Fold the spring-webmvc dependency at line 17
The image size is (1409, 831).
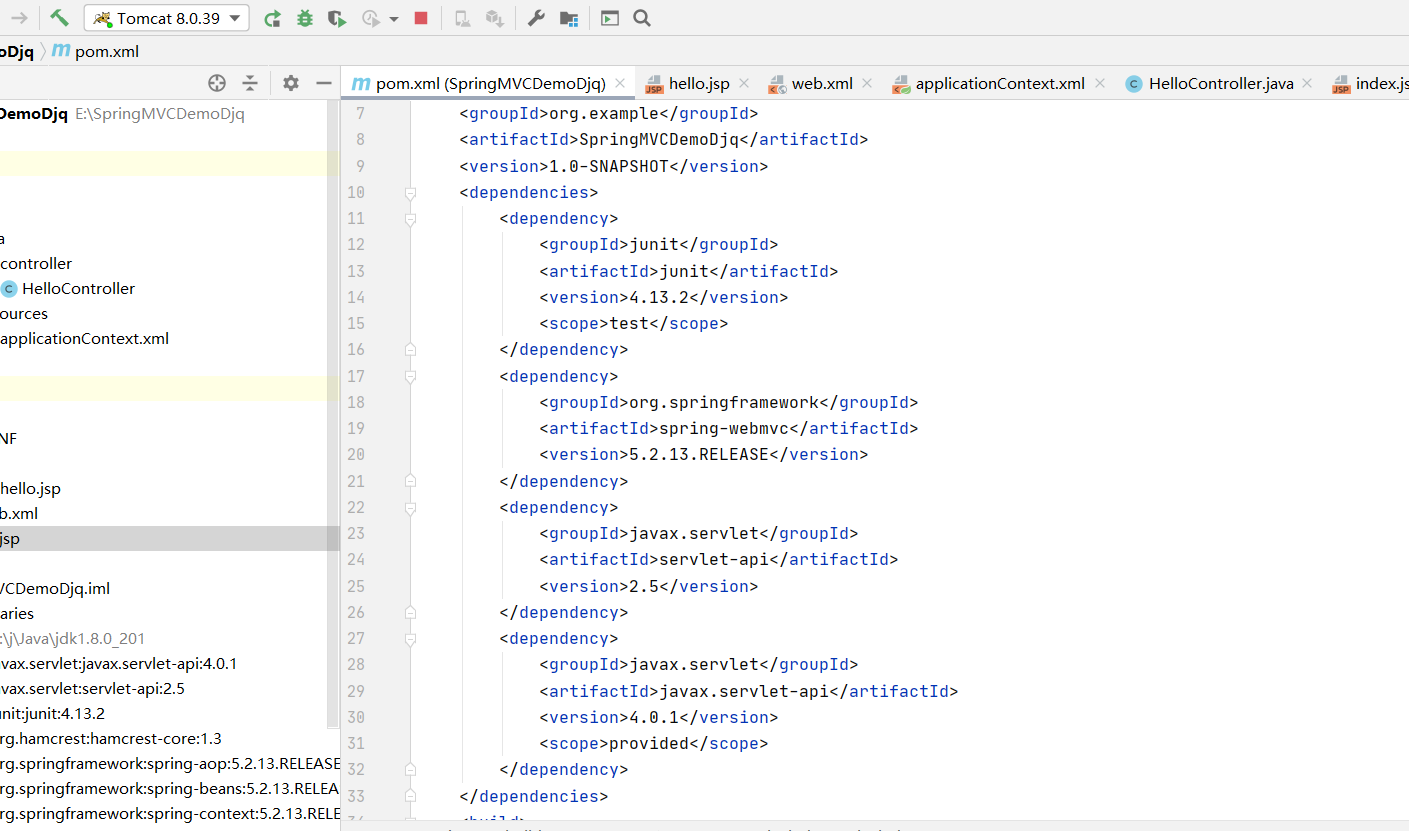[410, 376]
